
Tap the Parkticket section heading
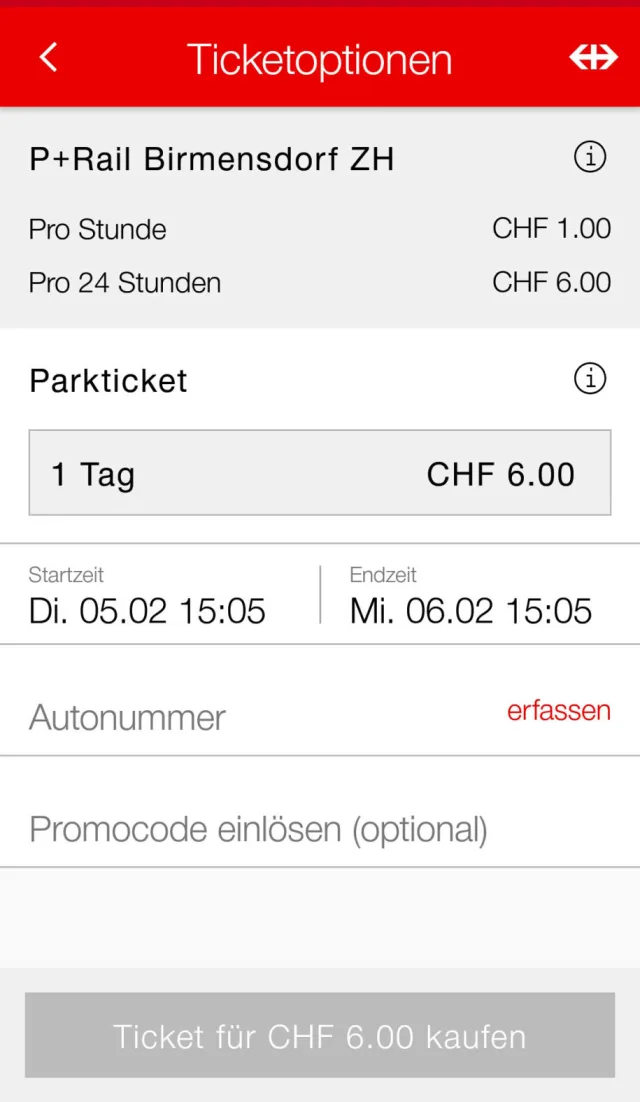(109, 381)
